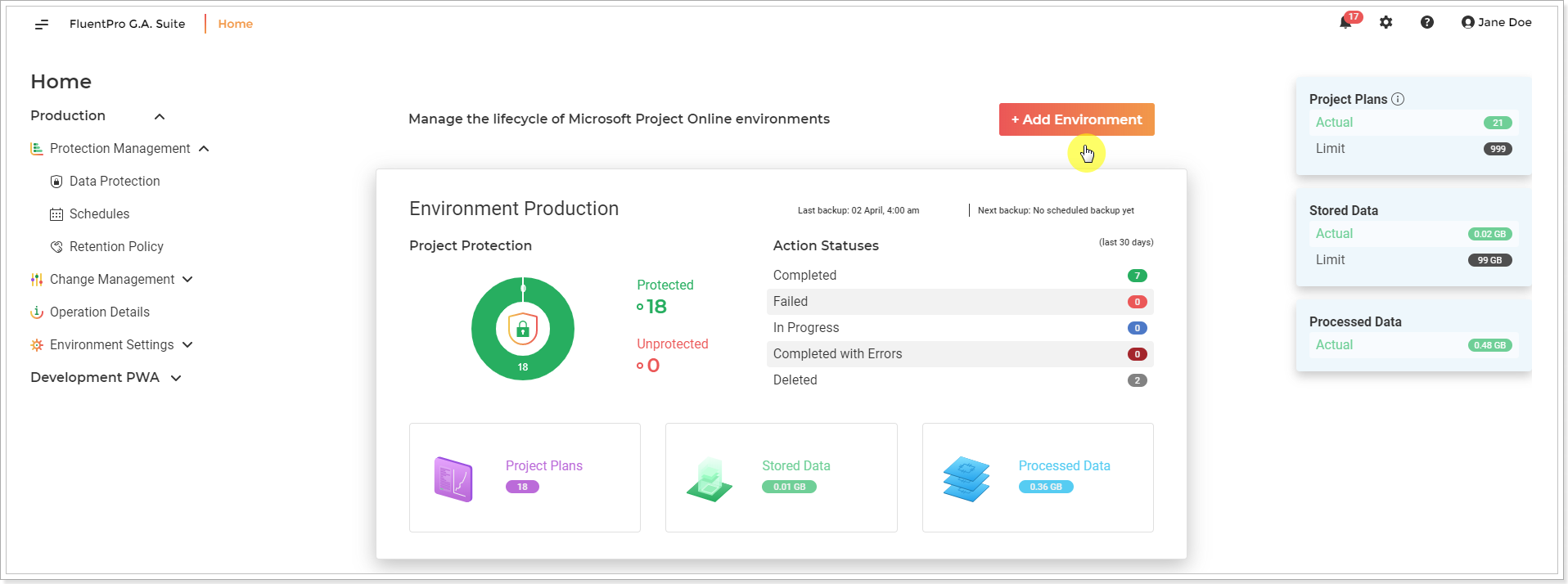Click the Schedules calendar icon
This screenshot has height=584, width=1568.
(x=56, y=214)
